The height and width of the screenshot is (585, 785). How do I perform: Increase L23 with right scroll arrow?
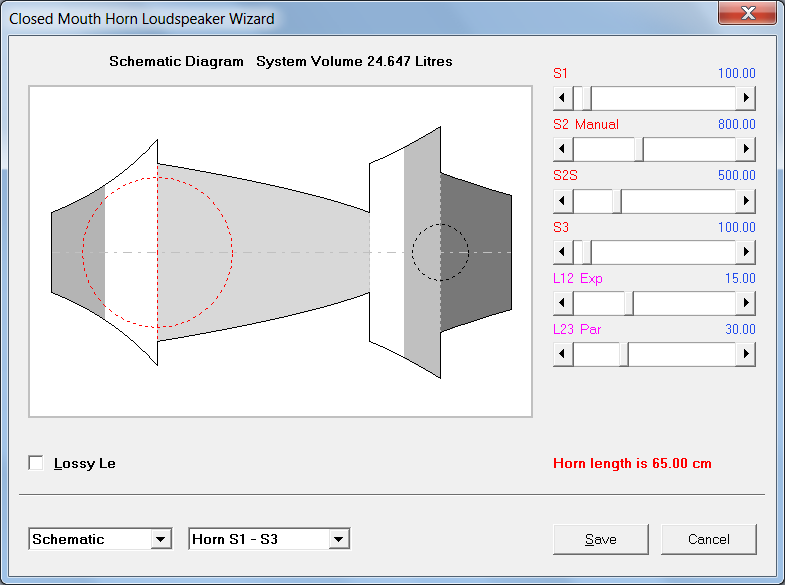(745, 354)
